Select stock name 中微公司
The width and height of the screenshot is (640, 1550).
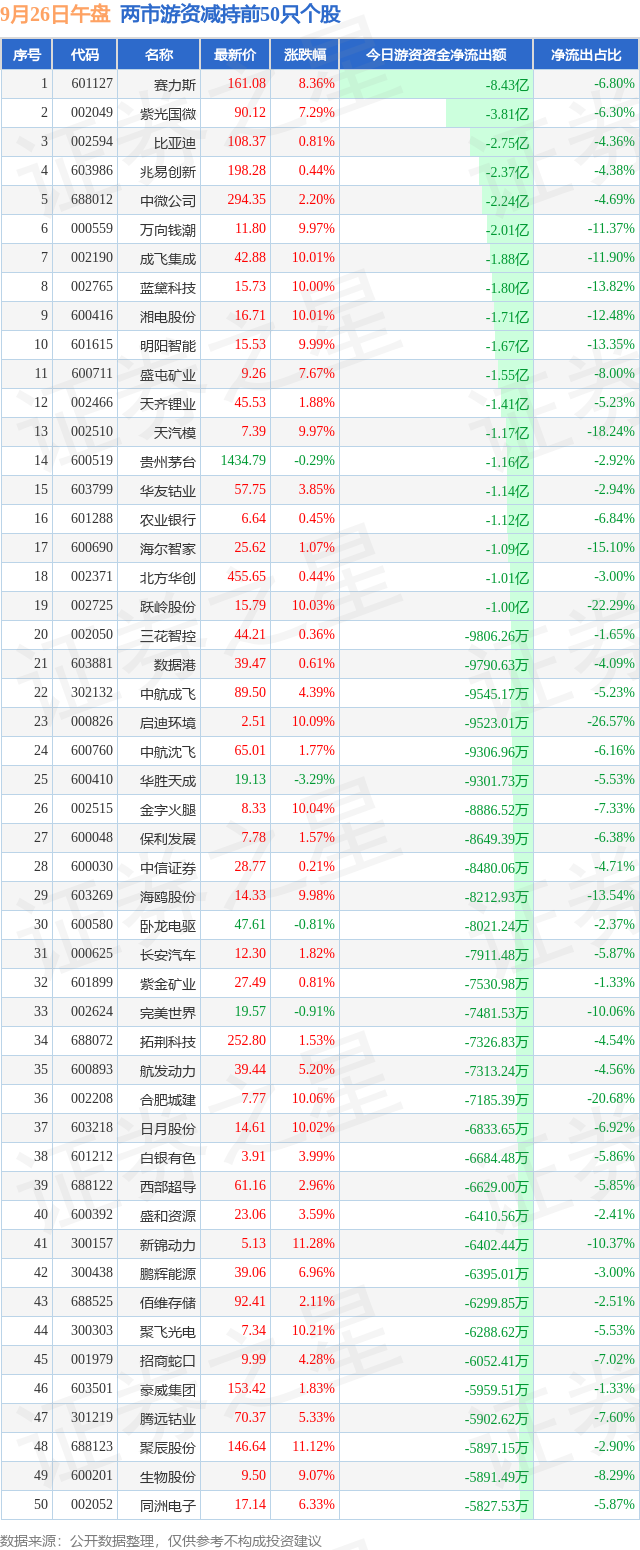click(x=168, y=200)
